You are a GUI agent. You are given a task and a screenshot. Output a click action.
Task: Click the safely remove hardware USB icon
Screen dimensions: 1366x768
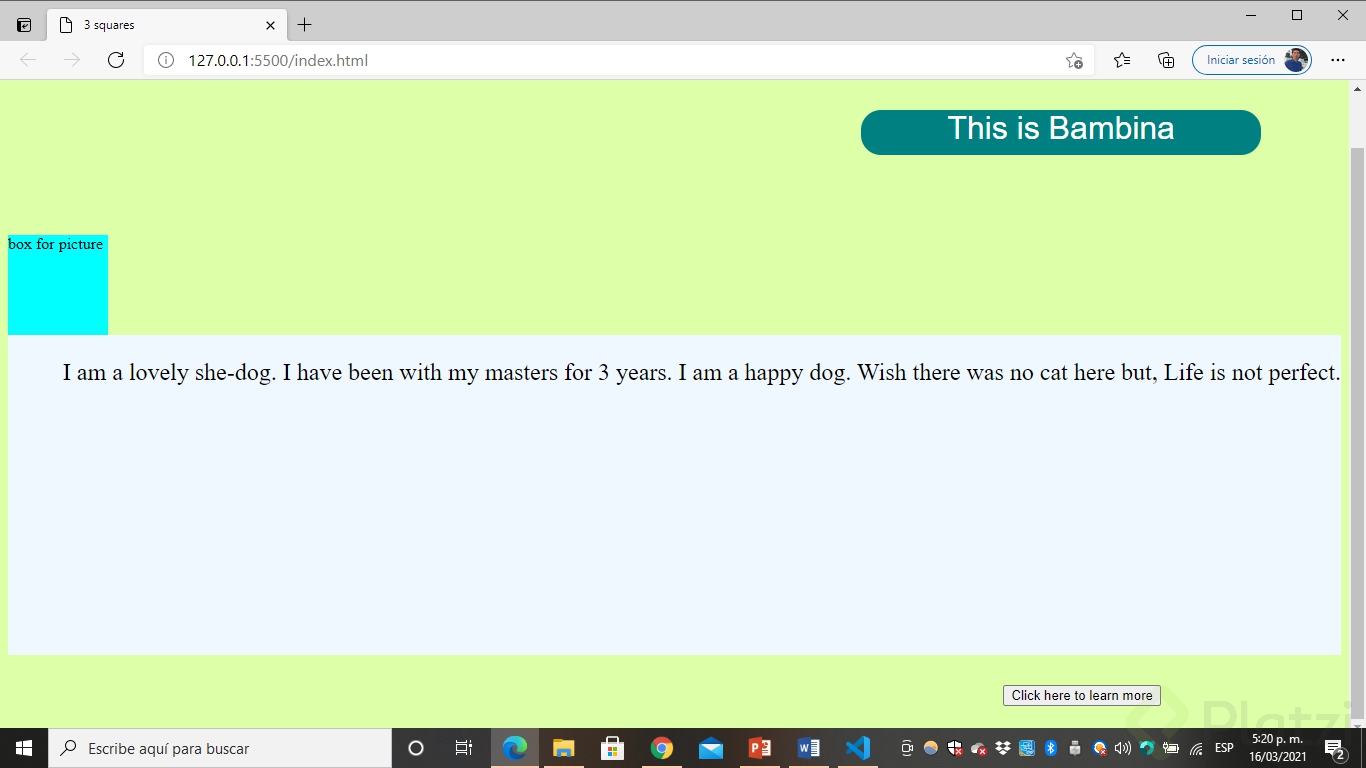(x=1075, y=748)
